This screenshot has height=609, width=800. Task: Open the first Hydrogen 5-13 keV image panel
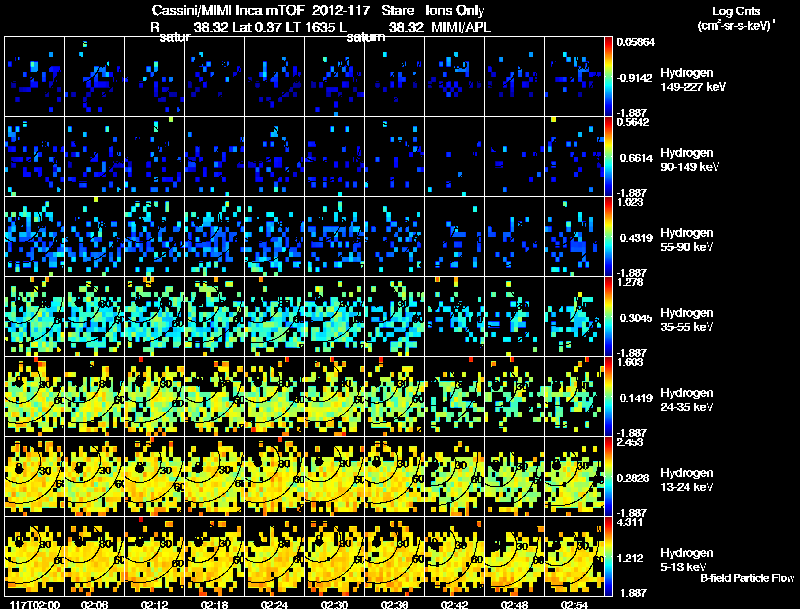[x=34, y=556]
